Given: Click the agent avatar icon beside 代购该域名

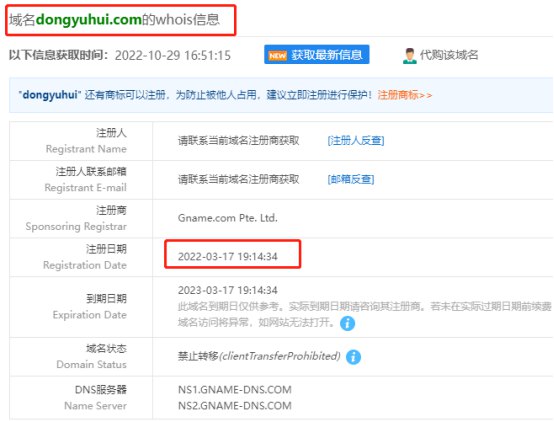Looking at the screenshot, I should [409, 56].
